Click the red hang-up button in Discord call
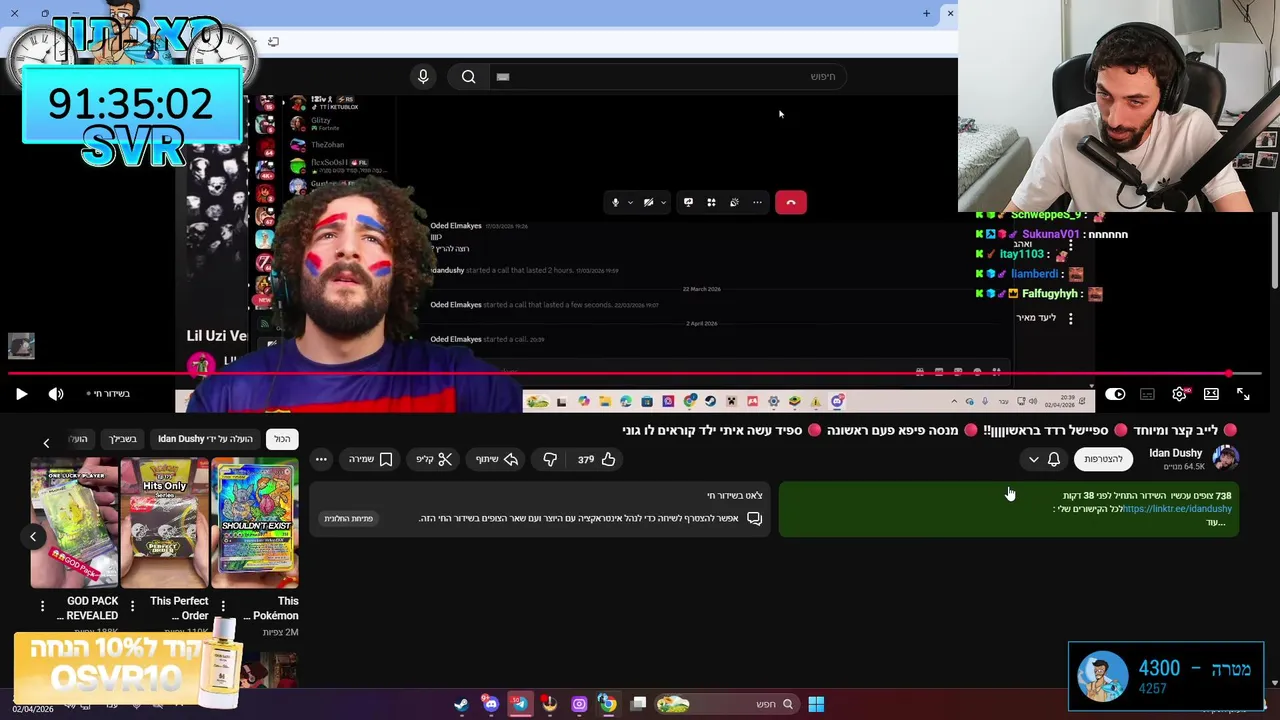The image size is (1280, 720). tap(790, 202)
